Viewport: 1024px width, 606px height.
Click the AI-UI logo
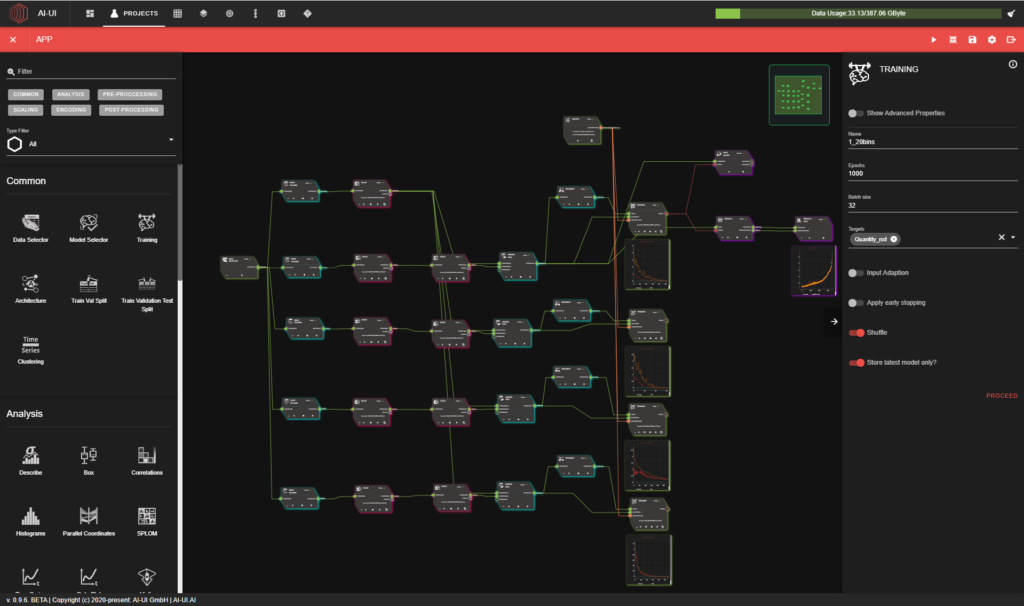(19, 13)
